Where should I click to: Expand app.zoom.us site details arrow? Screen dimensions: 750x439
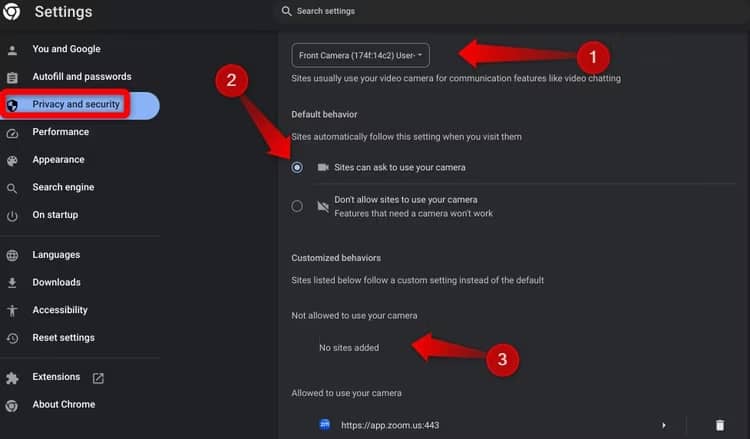[x=663, y=425]
